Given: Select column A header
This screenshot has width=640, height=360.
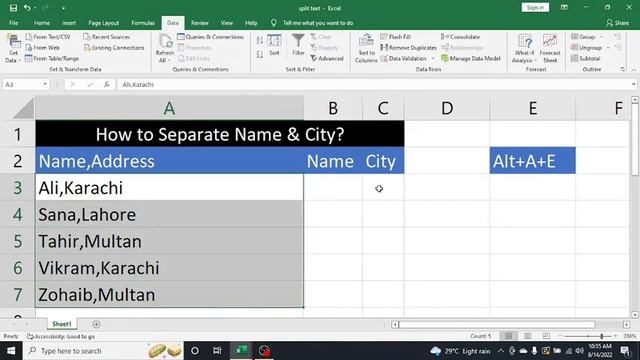Looking at the screenshot, I should tap(169, 108).
